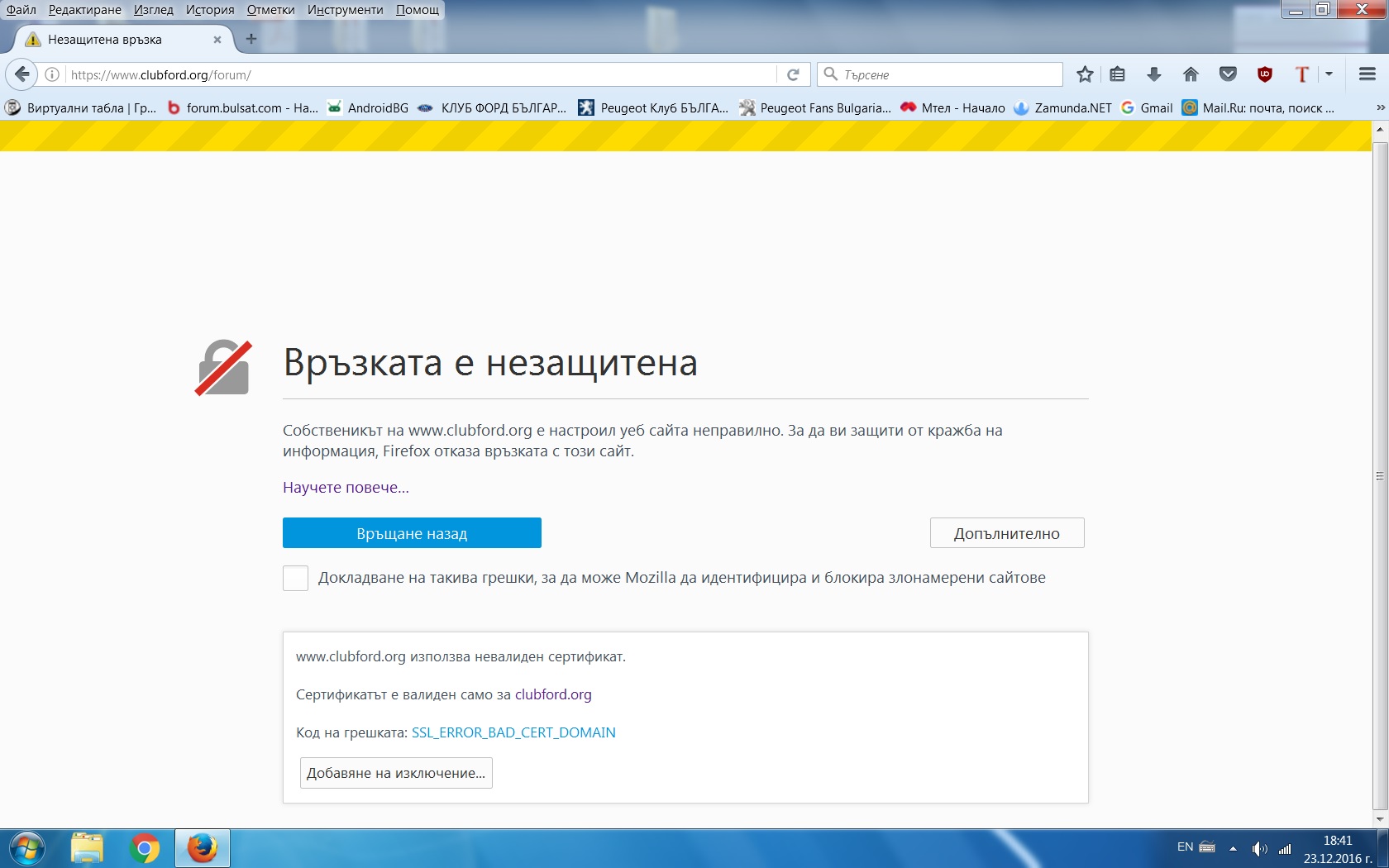Show more bookmarks via the overflow chevron

point(1380,107)
